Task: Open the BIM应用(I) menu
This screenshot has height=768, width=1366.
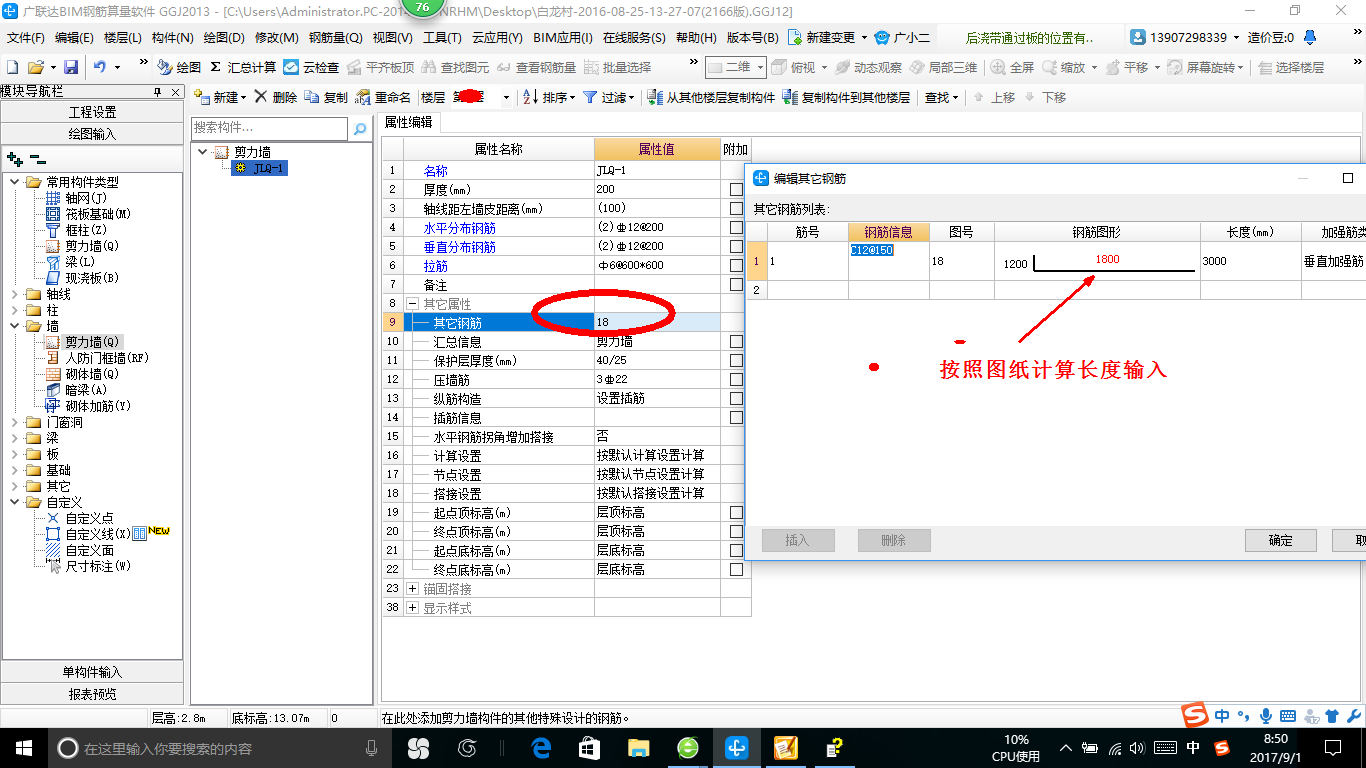Action: [563, 37]
